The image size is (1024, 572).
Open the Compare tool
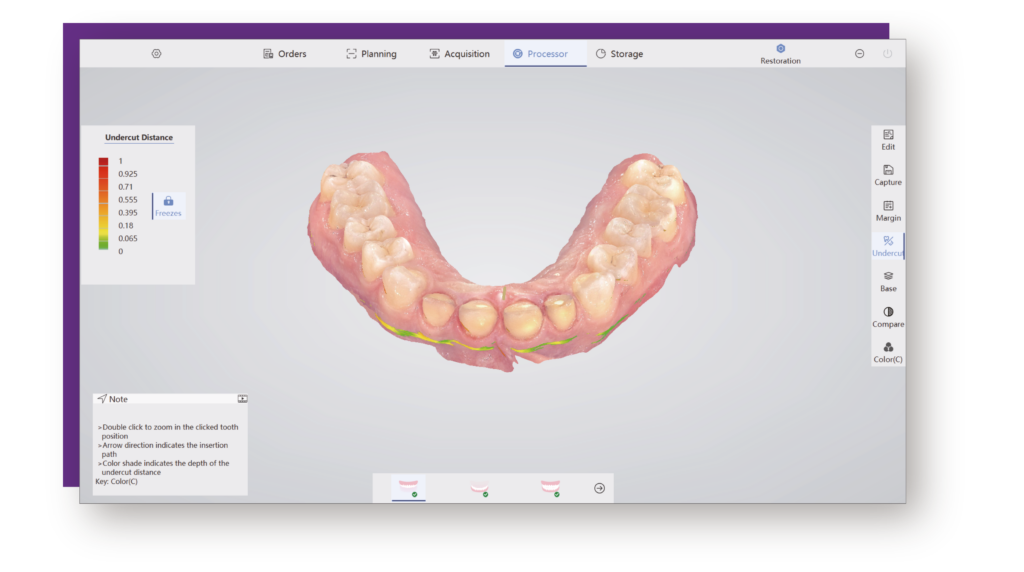tap(888, 317)
